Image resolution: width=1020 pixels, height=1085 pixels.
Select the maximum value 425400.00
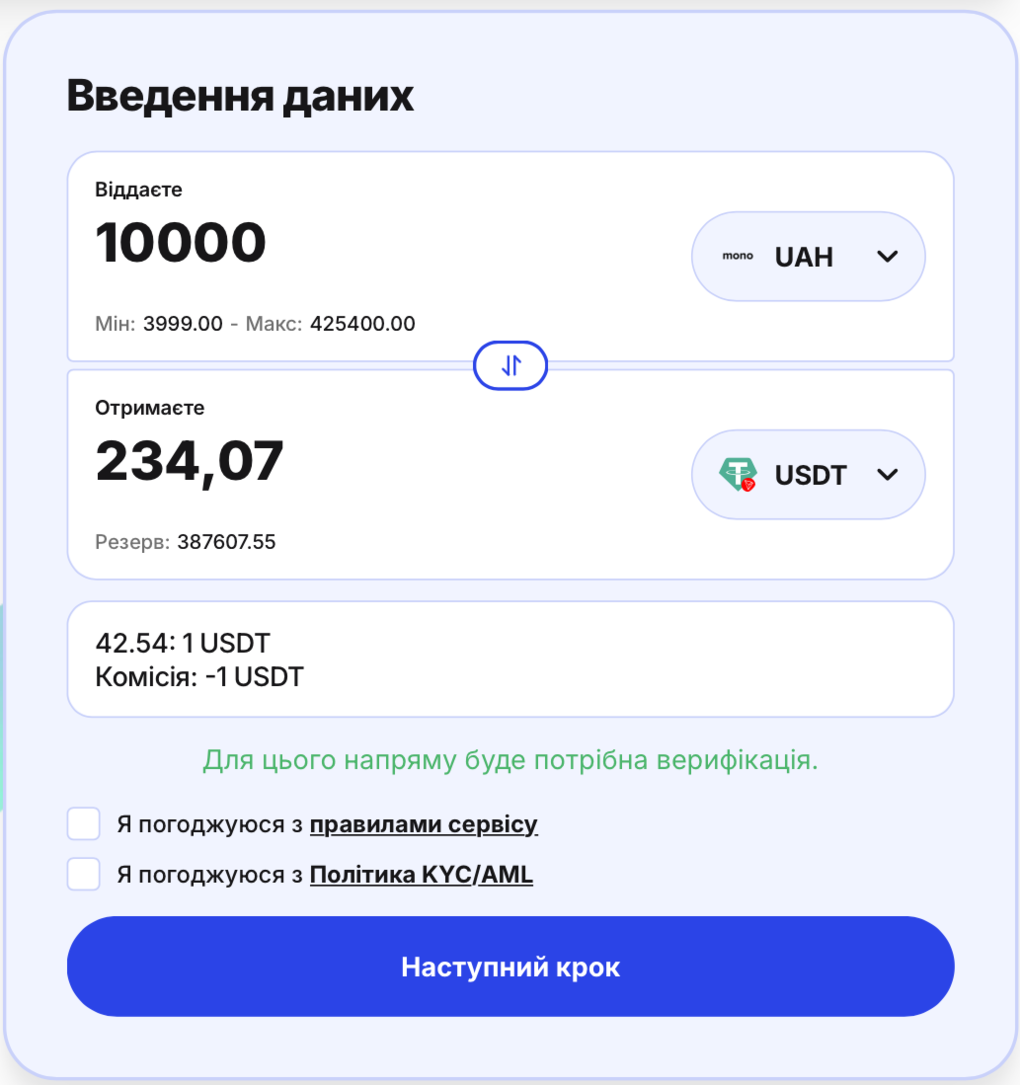coord(362,324)
